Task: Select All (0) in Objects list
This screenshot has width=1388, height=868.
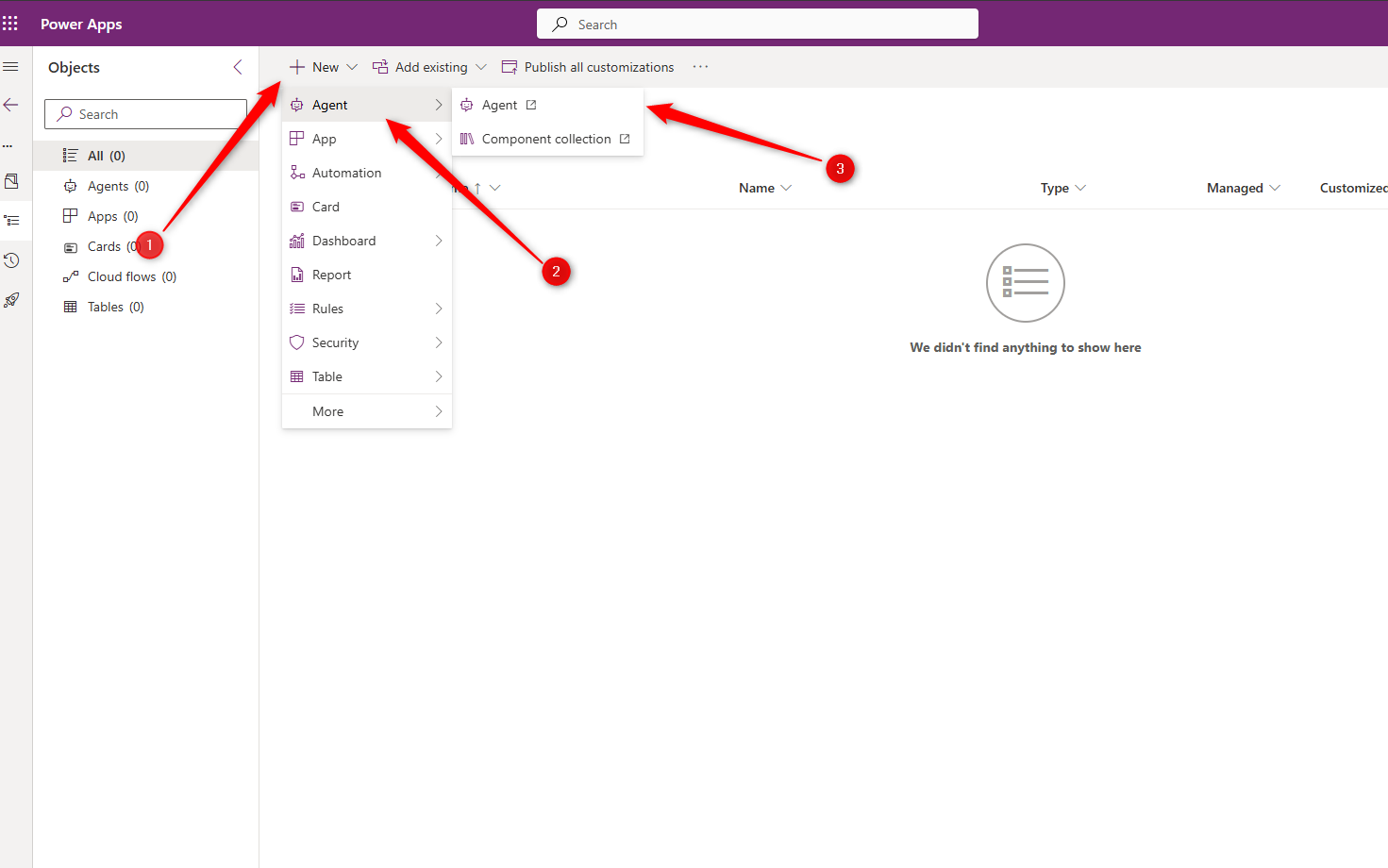Action: (x=145, y=156)
